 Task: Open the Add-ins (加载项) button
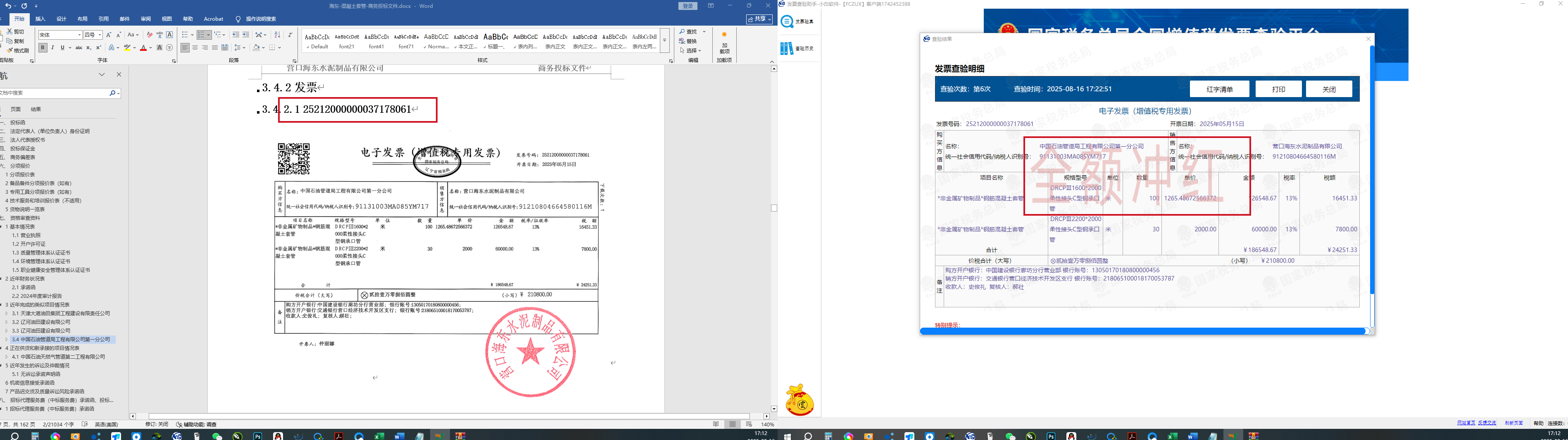coord(724,43)
